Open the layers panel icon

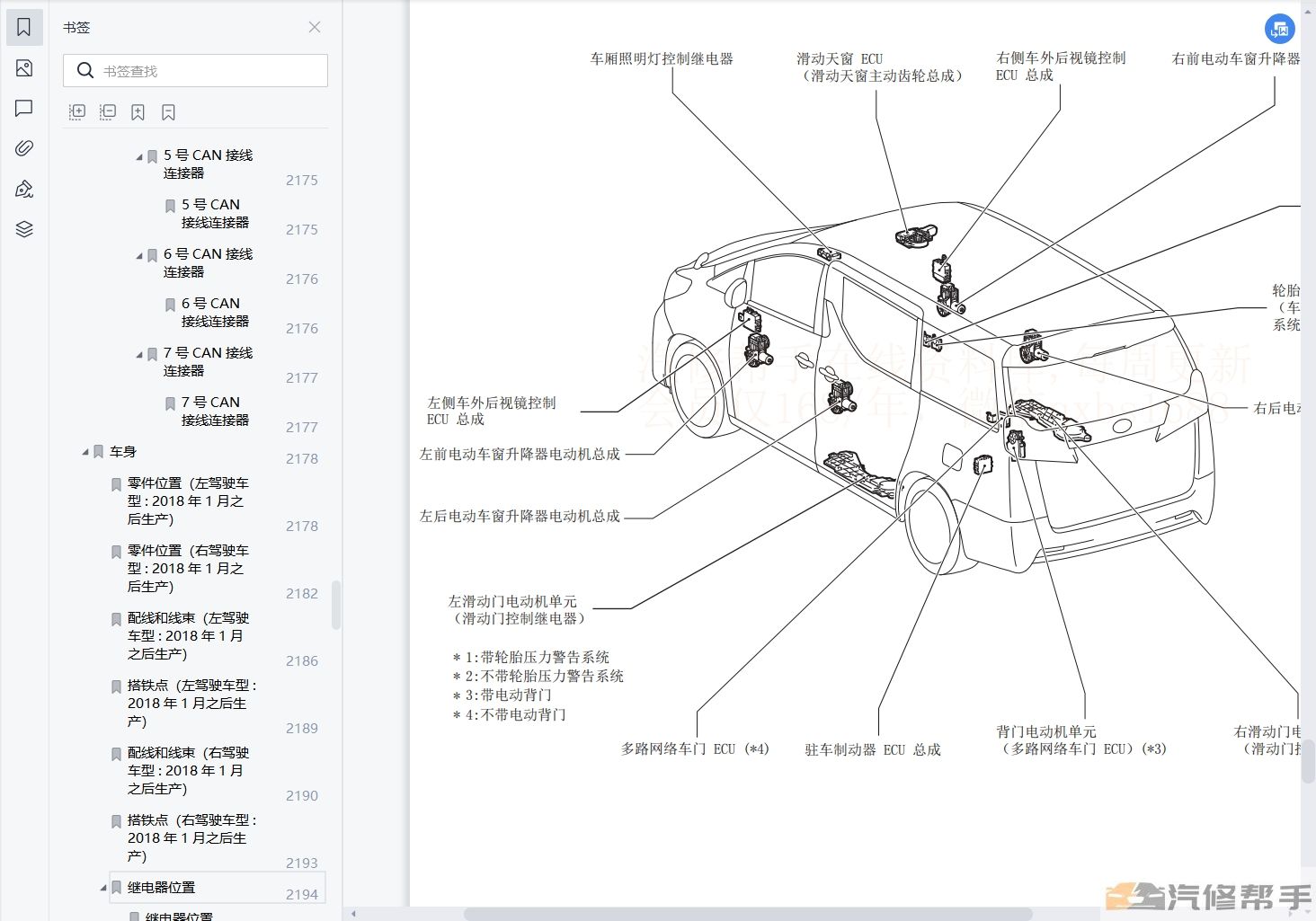tap(24, 229)
